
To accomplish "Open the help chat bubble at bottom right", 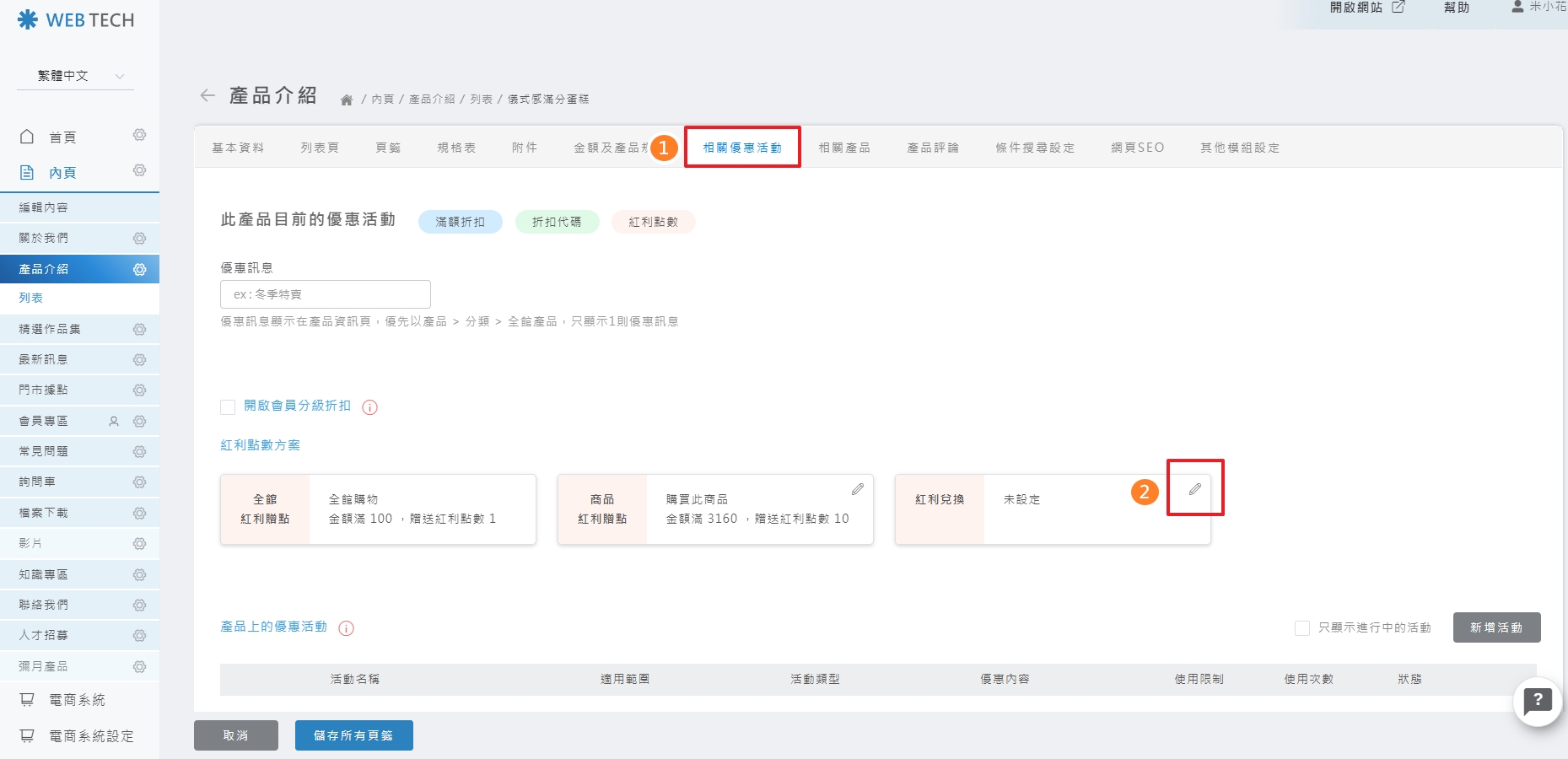I will point(1538,701).
